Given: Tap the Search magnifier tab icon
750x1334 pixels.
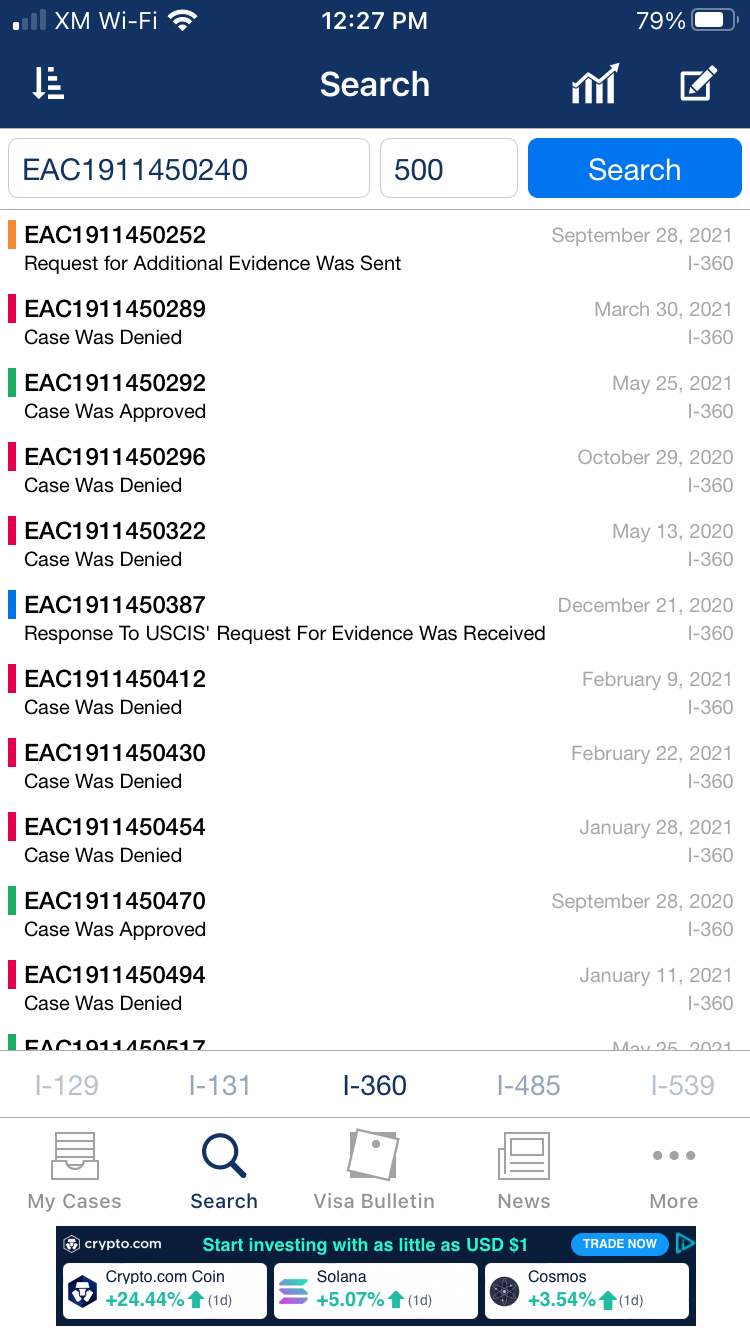Looking at the screenshot, I should [x=224, y=1156].
